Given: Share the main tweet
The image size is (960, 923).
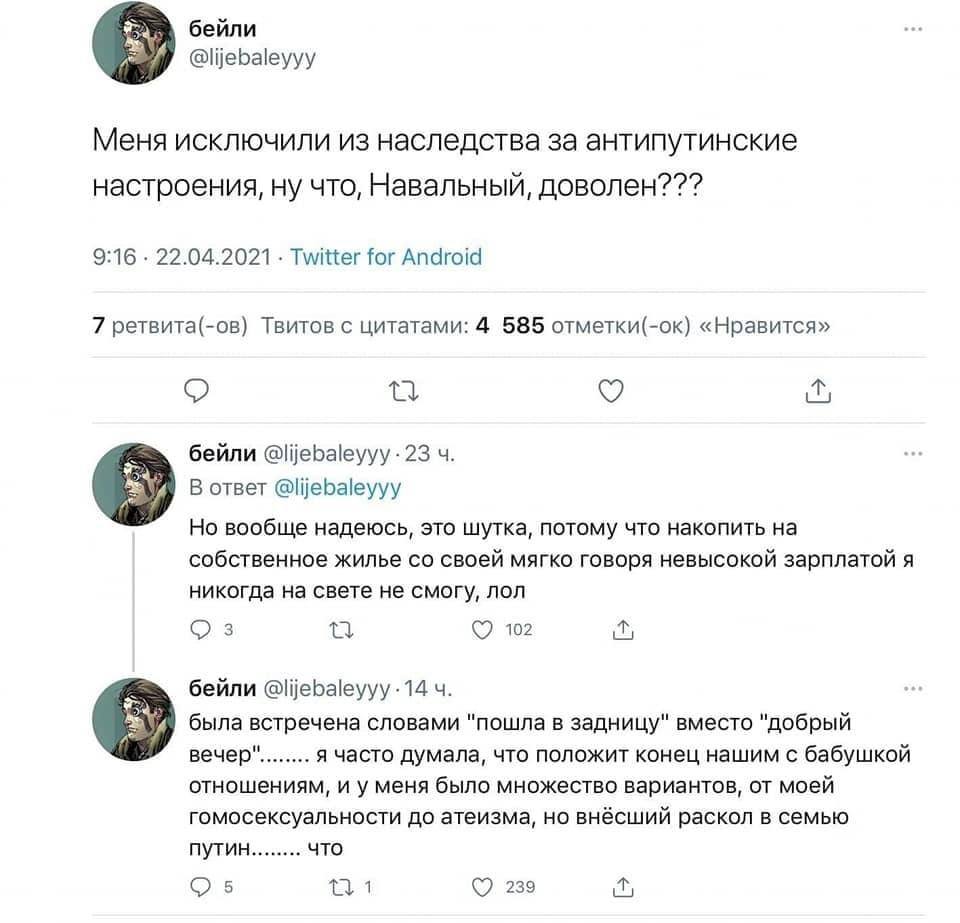Looking at the screenshot, I should point(817,391).
